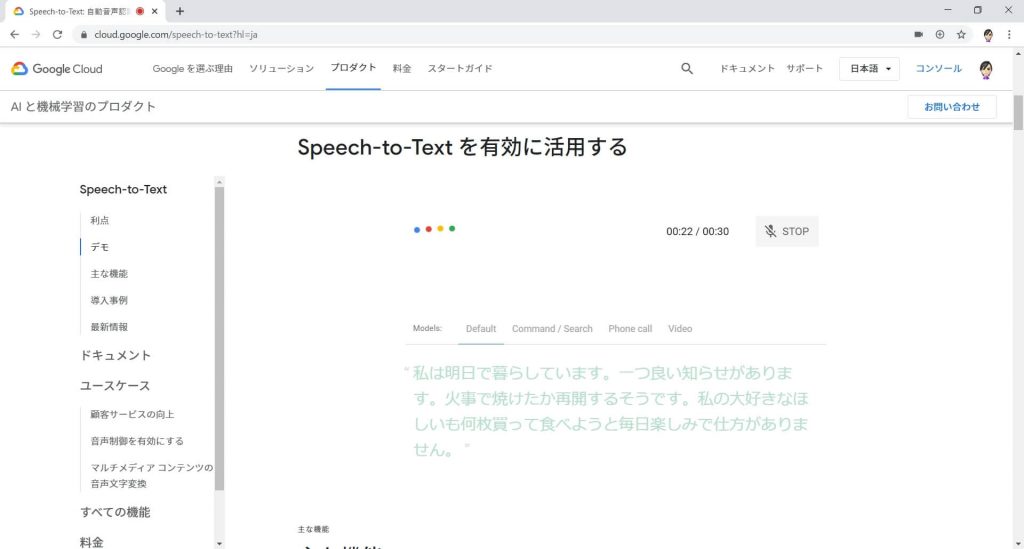Open the Google account avatar in header
Screen dimensions: 1024x549
986,69
